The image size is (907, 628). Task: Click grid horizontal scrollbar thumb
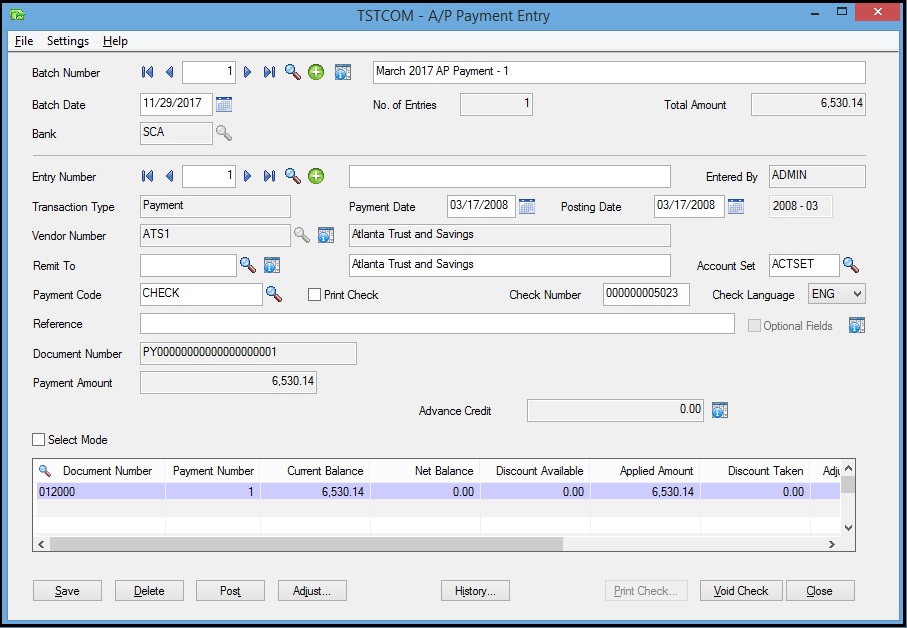coord(306,544)
